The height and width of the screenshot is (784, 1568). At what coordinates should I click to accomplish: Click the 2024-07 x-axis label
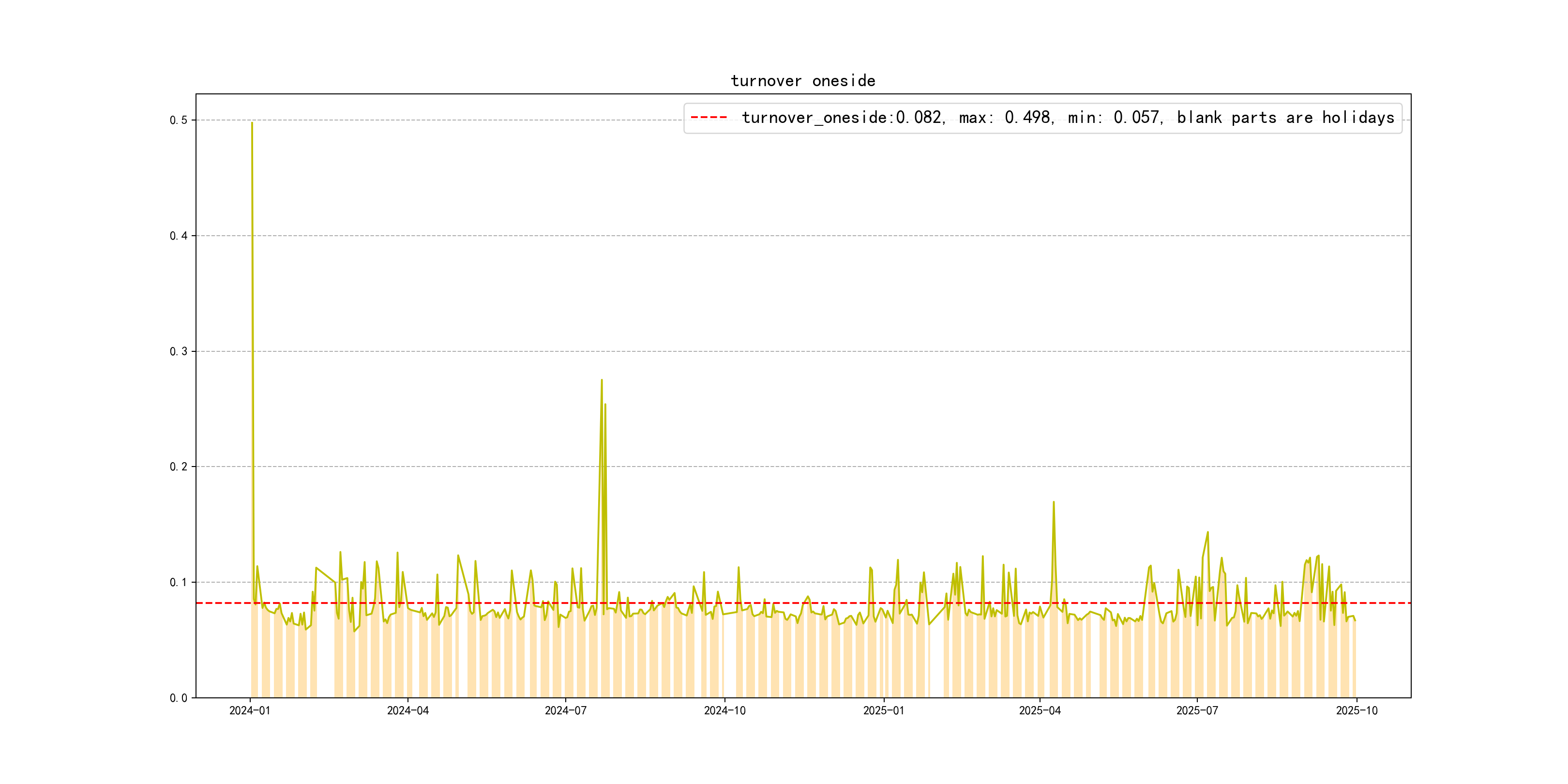coord(565,711)
